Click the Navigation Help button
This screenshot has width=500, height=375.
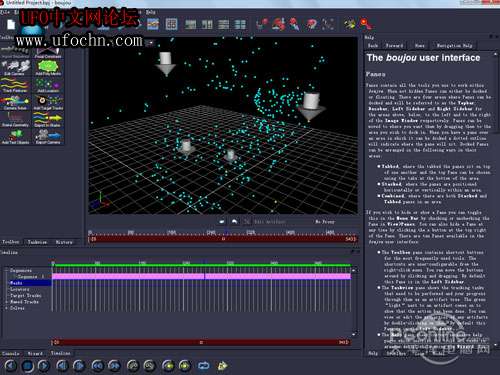coord(454,46)
